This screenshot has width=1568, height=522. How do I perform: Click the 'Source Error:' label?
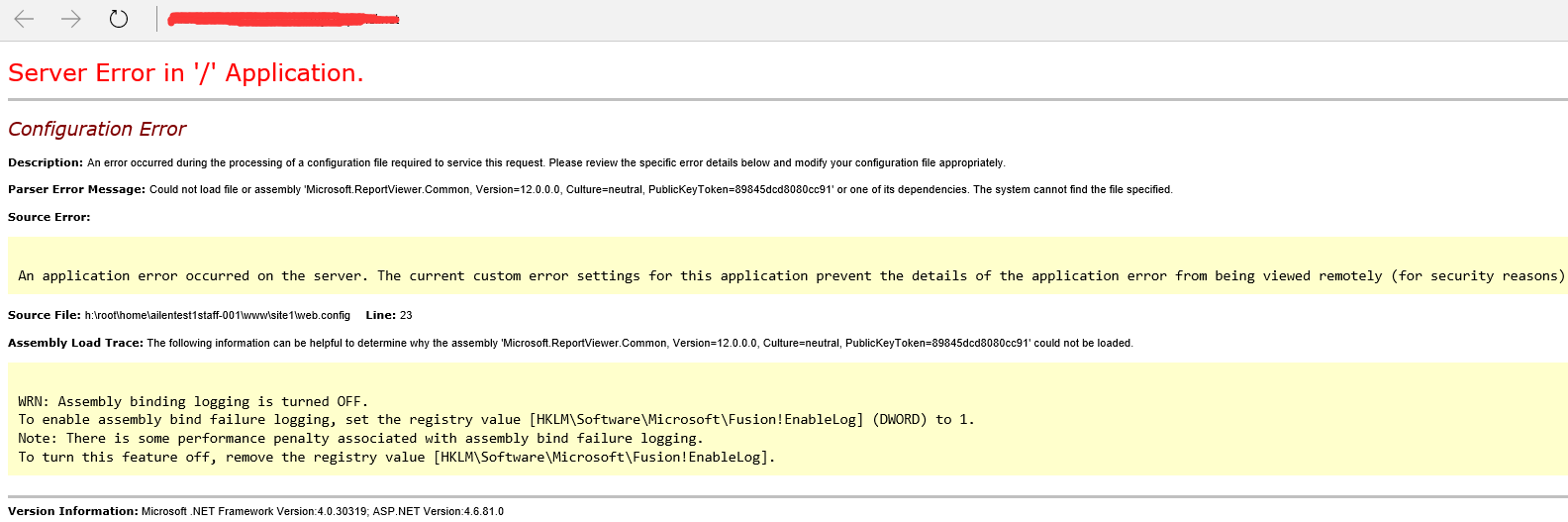49,217
